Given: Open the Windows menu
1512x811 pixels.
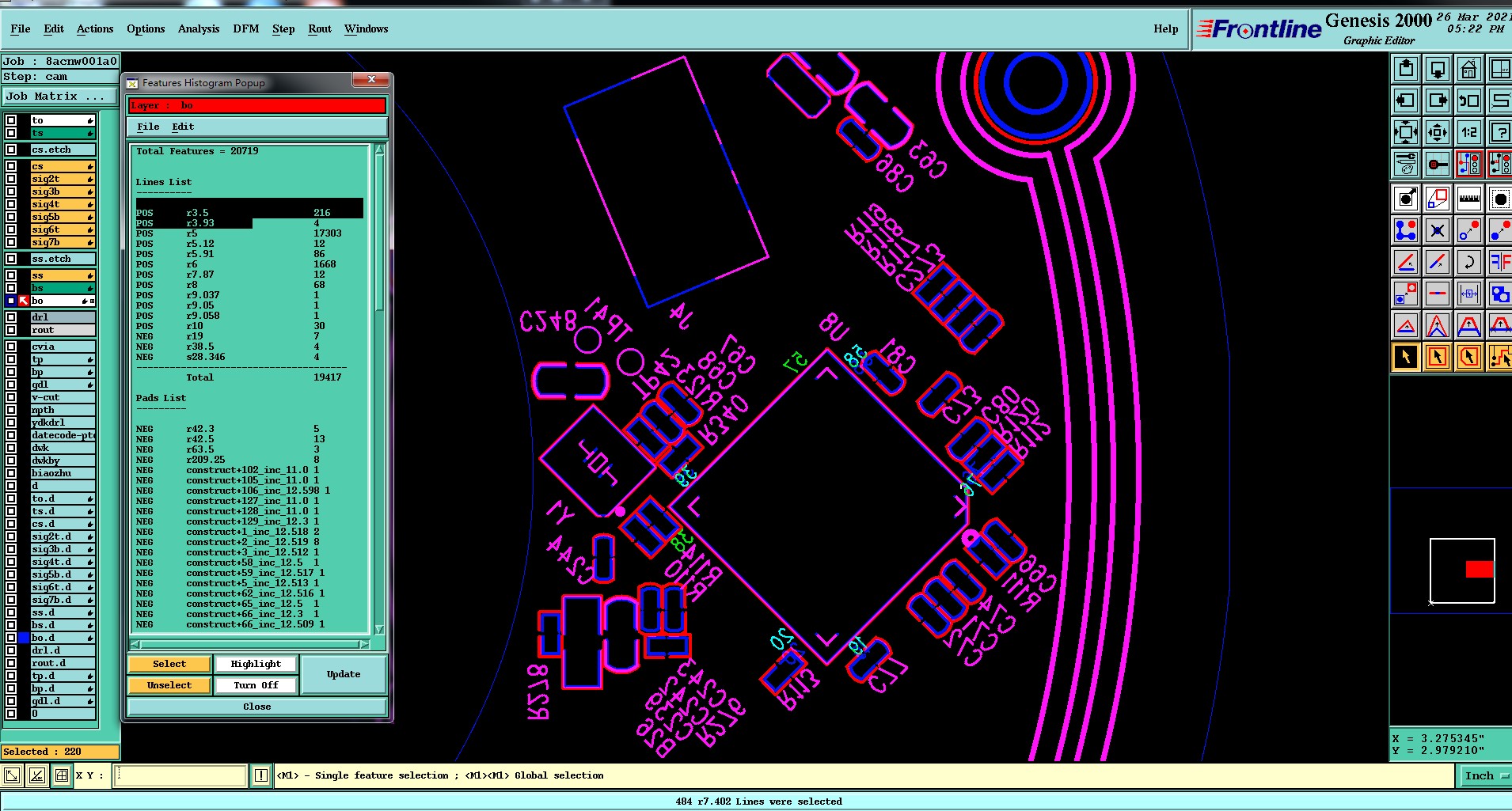Looking at the screenshot, I should pyautogui.click(x=367, y=28).
